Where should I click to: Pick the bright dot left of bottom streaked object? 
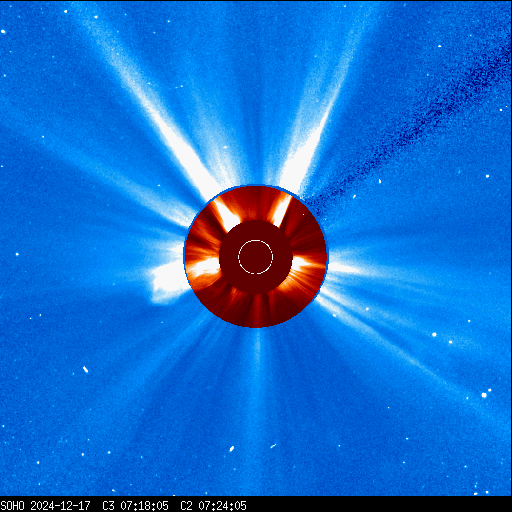pos(232,449)
